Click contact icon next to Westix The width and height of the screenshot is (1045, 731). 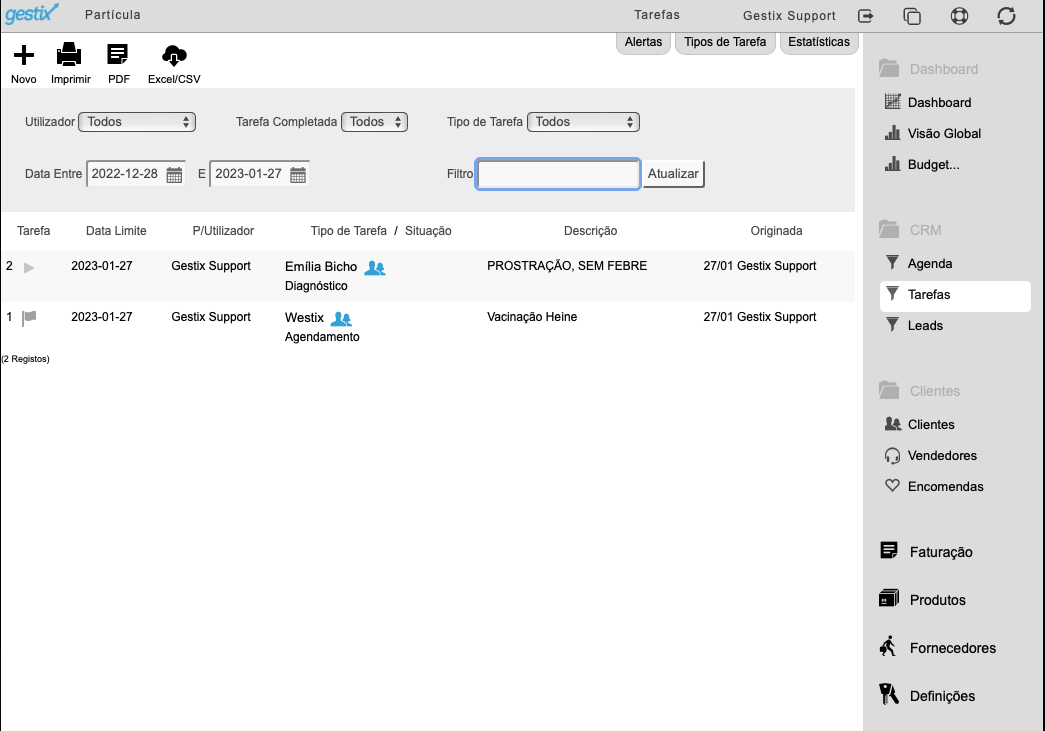pos(341,319)
